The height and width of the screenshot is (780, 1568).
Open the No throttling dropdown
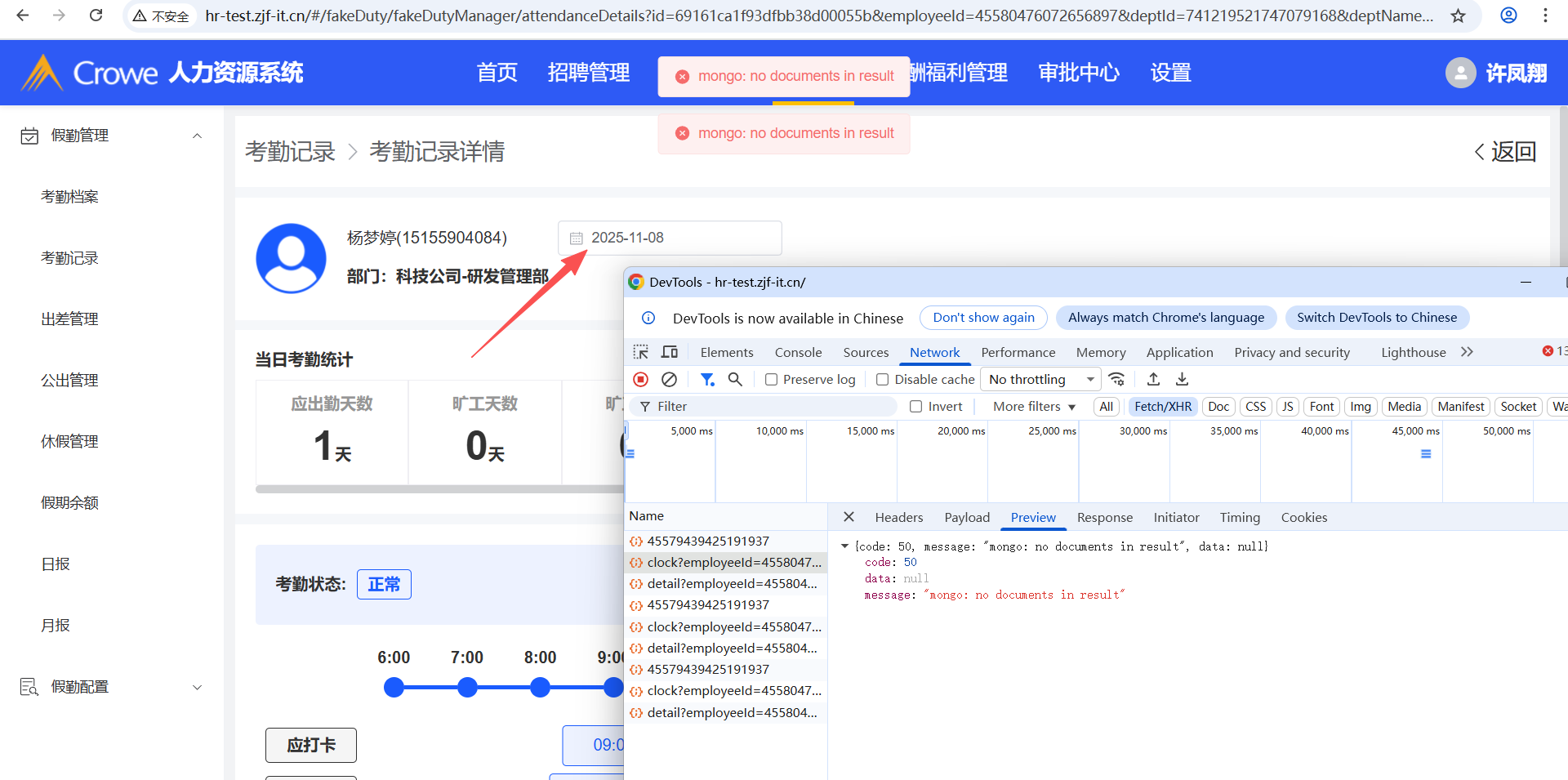[1040, 379]
